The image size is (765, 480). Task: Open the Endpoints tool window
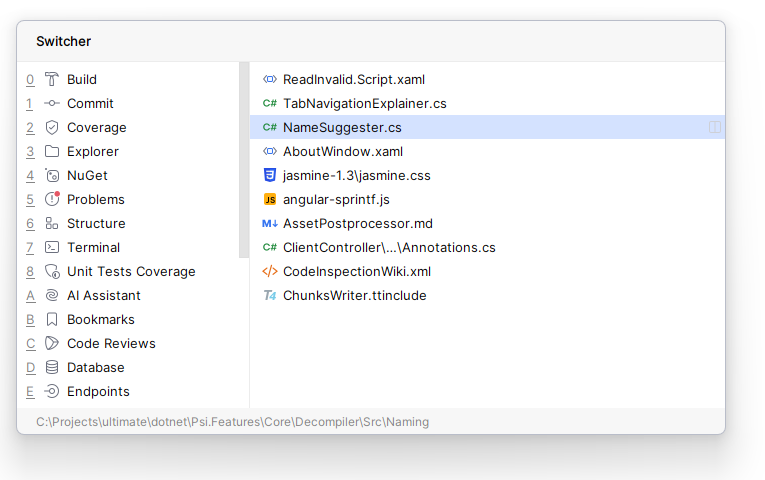(98, 392)
